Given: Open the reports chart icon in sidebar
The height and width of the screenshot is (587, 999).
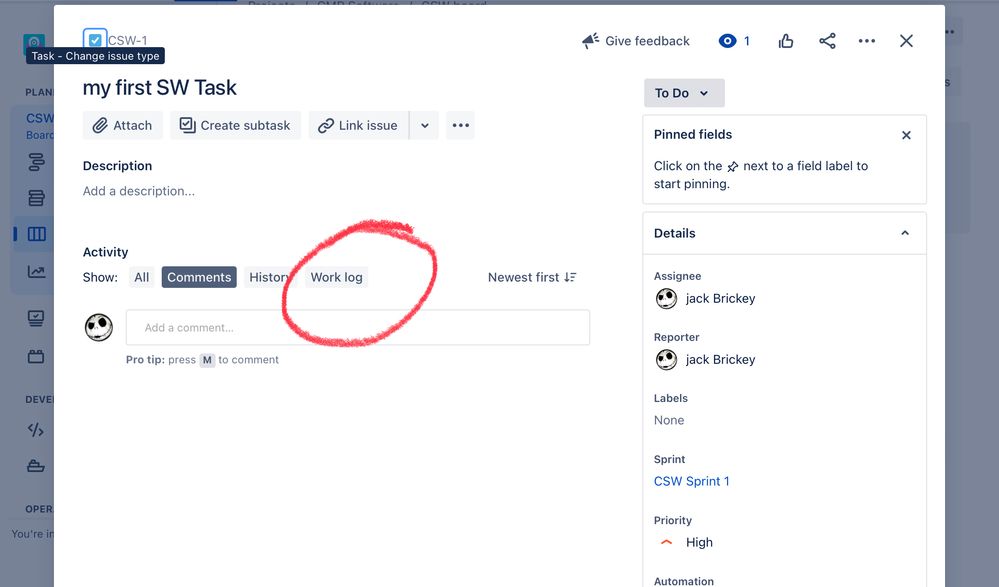Looking at the screenshot, I should 36,272.
